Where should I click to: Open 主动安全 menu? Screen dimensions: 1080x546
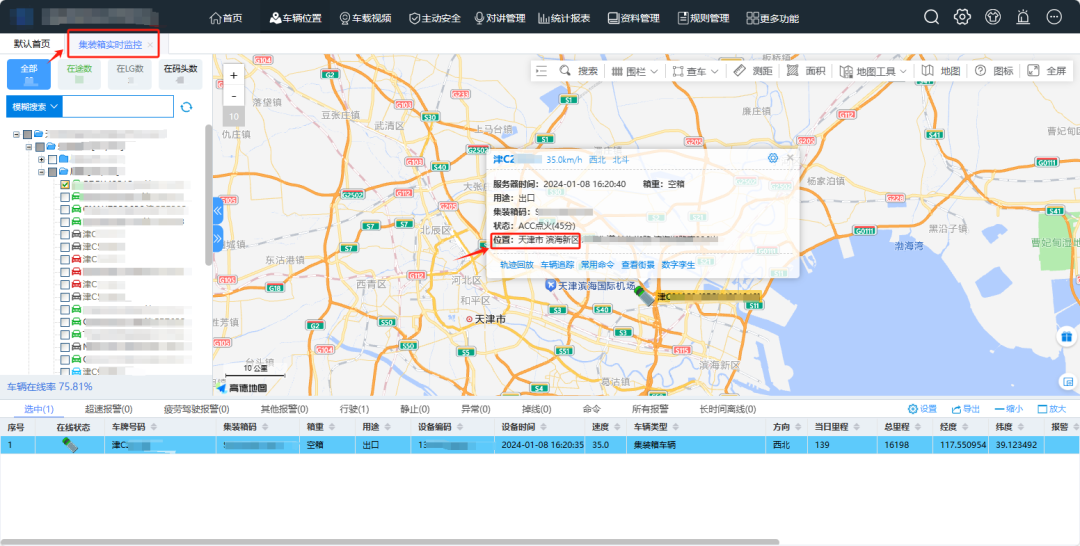pyautogui.click(x=435, y=18)
